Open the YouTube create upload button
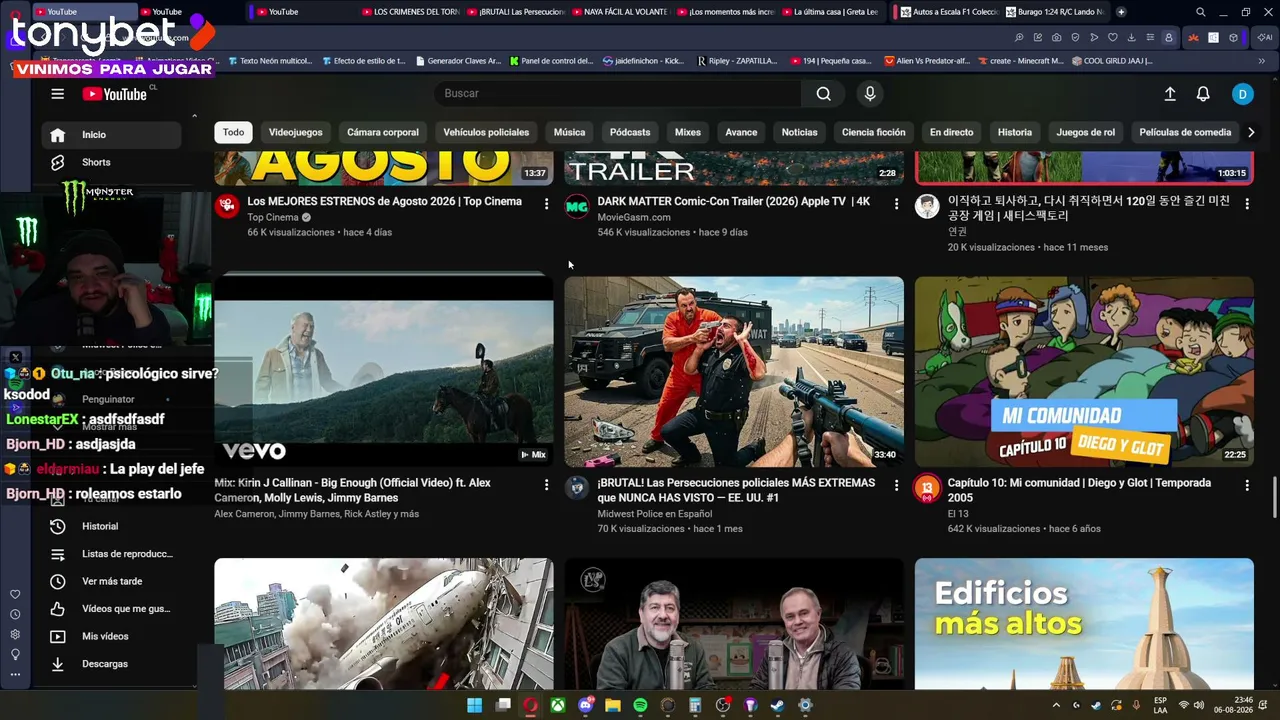This screenshot has height=720, width=1280. (x=1170, y=94)
